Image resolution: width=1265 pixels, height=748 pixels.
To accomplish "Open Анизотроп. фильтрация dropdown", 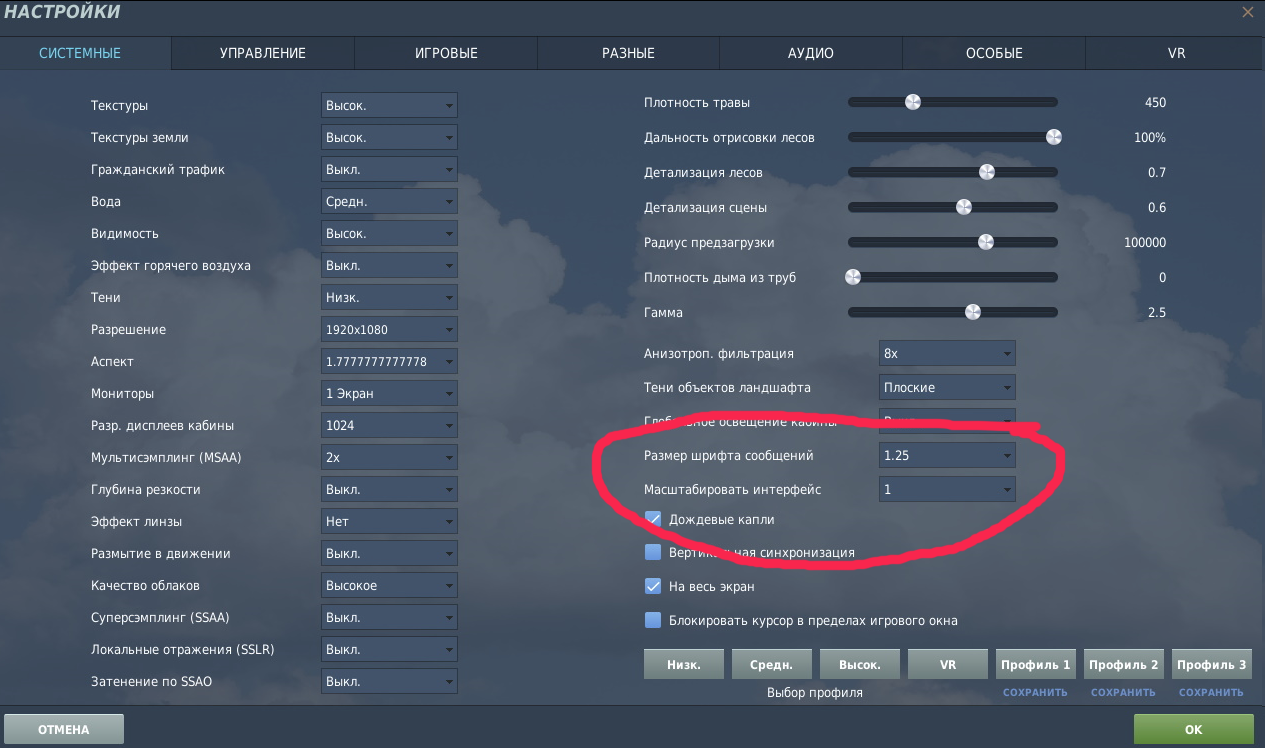I will [947, 354].
